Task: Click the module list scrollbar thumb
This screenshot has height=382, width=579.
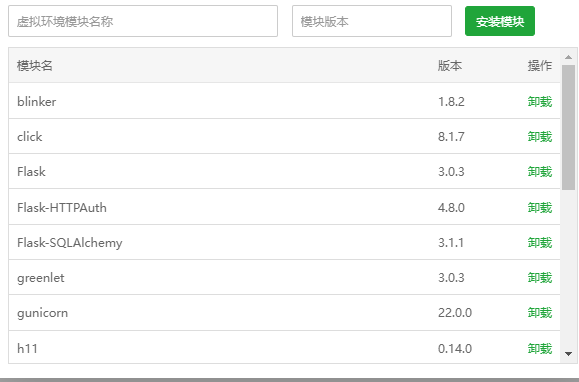Action: (569, 127)
